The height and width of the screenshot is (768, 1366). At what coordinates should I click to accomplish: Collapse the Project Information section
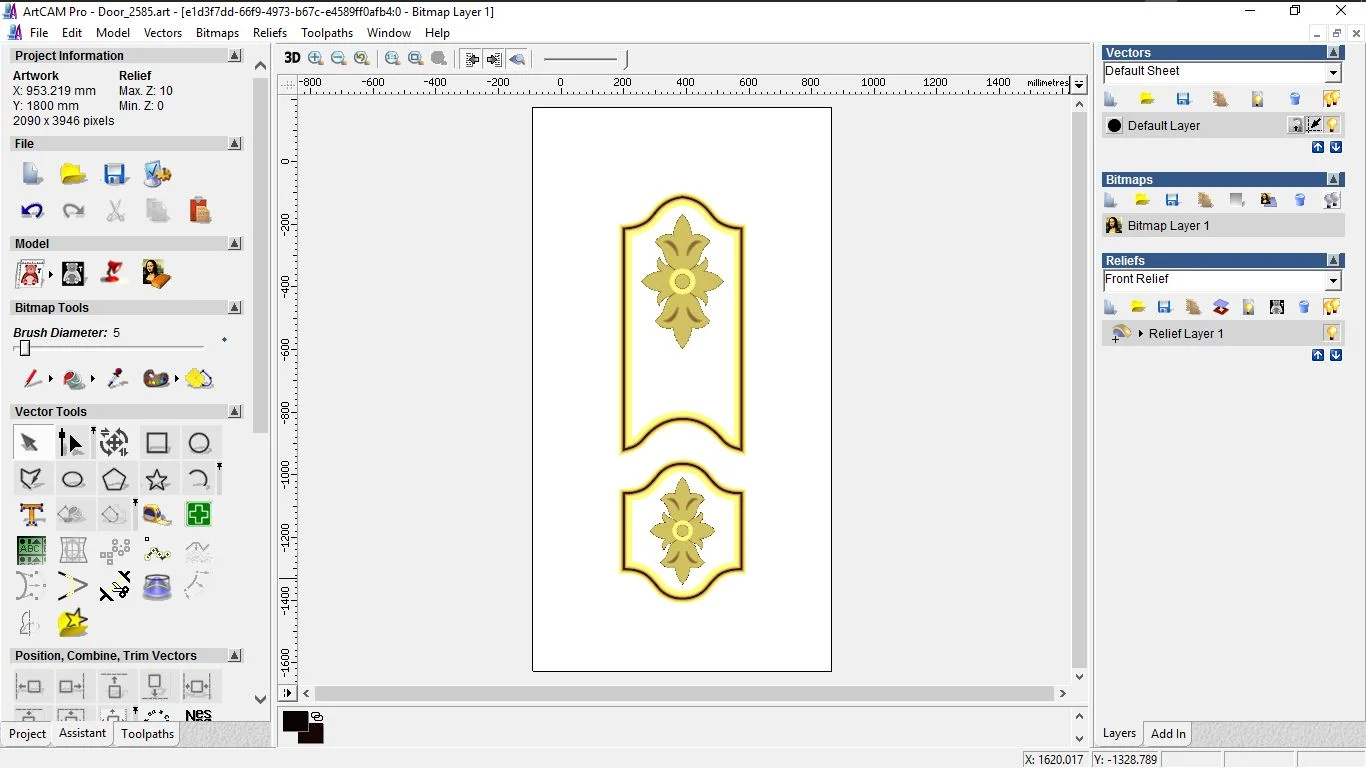tap(235, 56)
